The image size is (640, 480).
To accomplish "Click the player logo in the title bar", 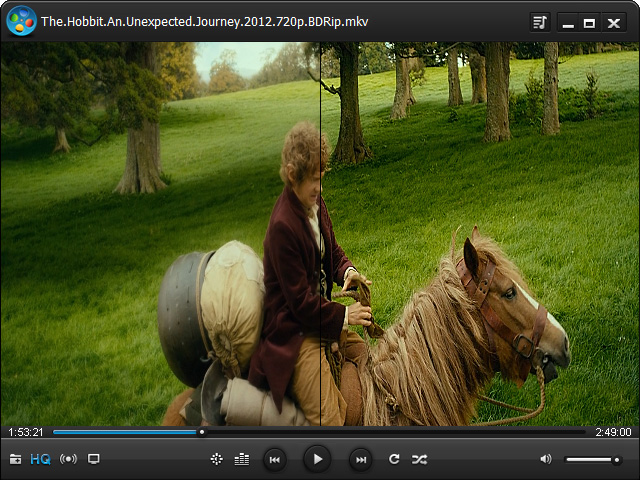I will pyautogui.click(x=21, y=21).
